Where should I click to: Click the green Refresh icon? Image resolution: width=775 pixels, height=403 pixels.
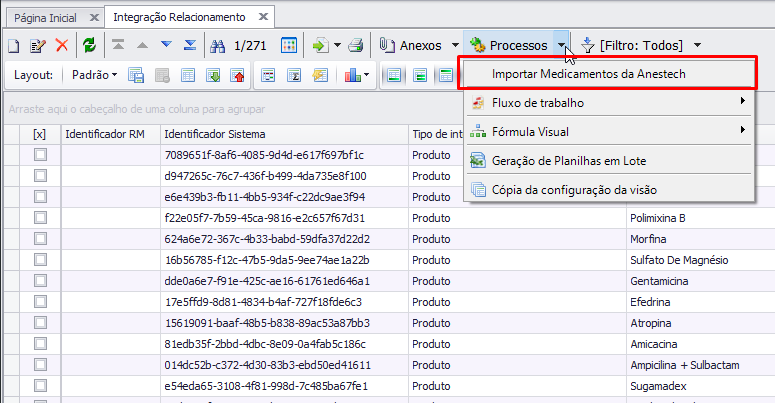tap(89, 45)
